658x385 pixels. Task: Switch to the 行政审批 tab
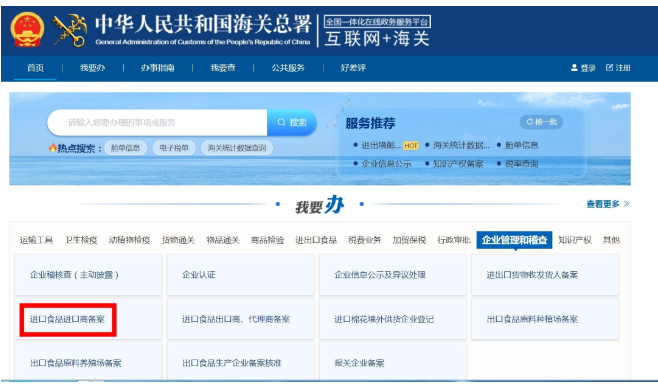[x=454, y=240]
